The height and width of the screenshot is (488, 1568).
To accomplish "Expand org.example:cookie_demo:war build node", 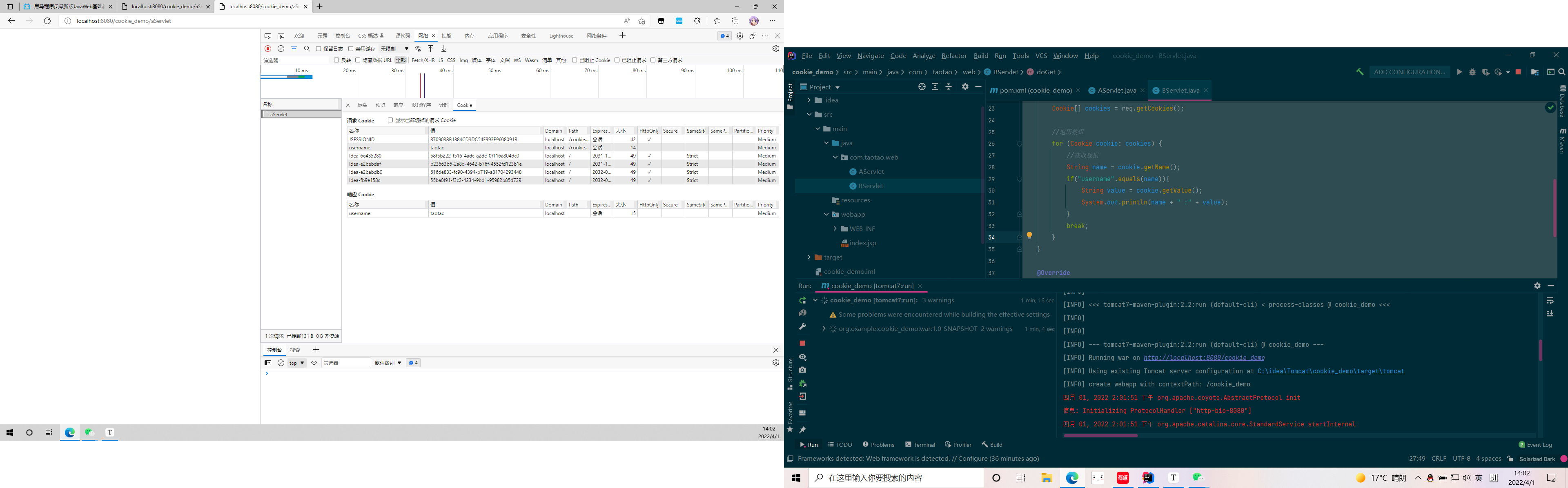I will [x=824, y=329].
